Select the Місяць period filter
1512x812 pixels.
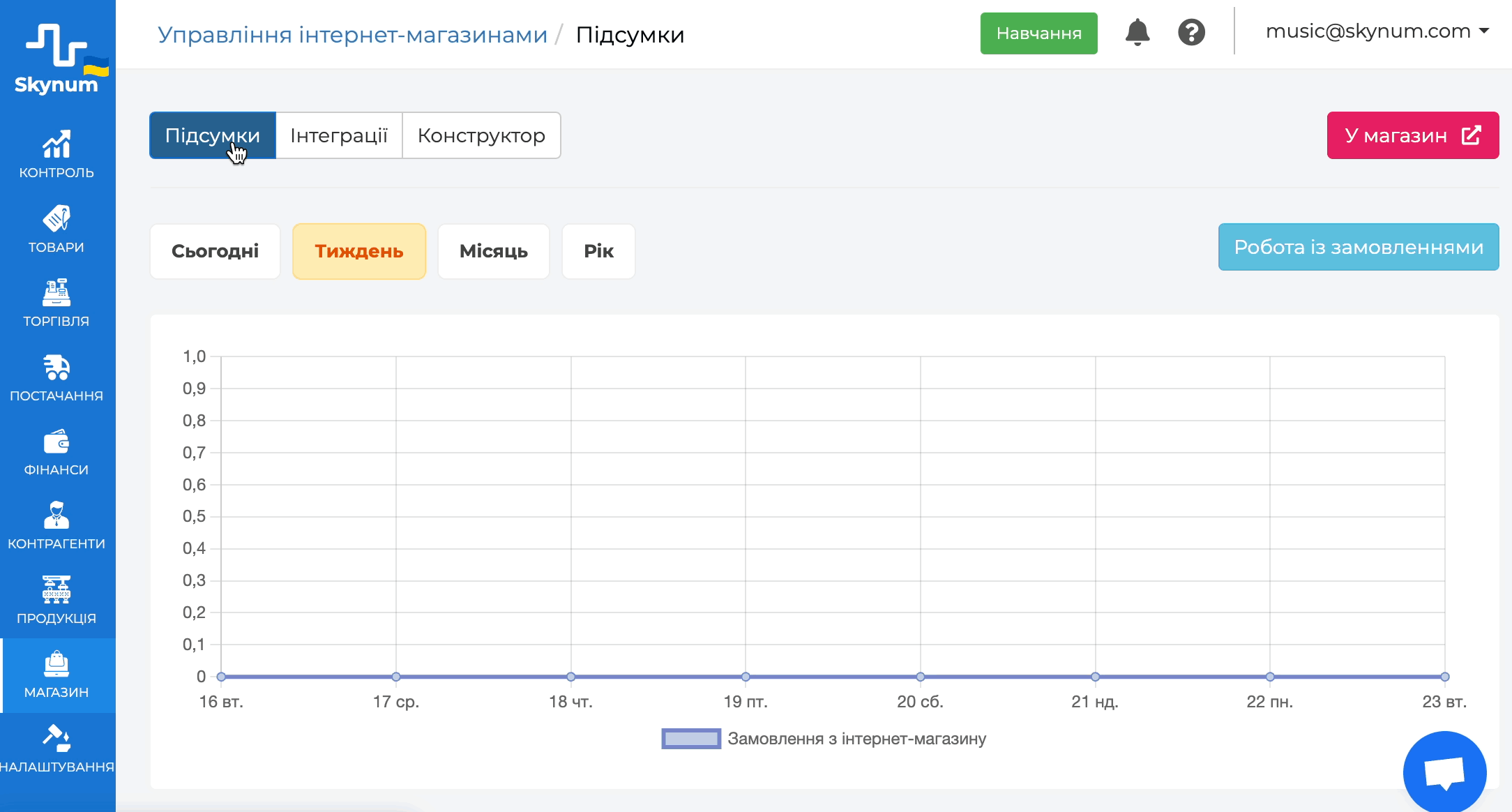(x=494, y=251)
